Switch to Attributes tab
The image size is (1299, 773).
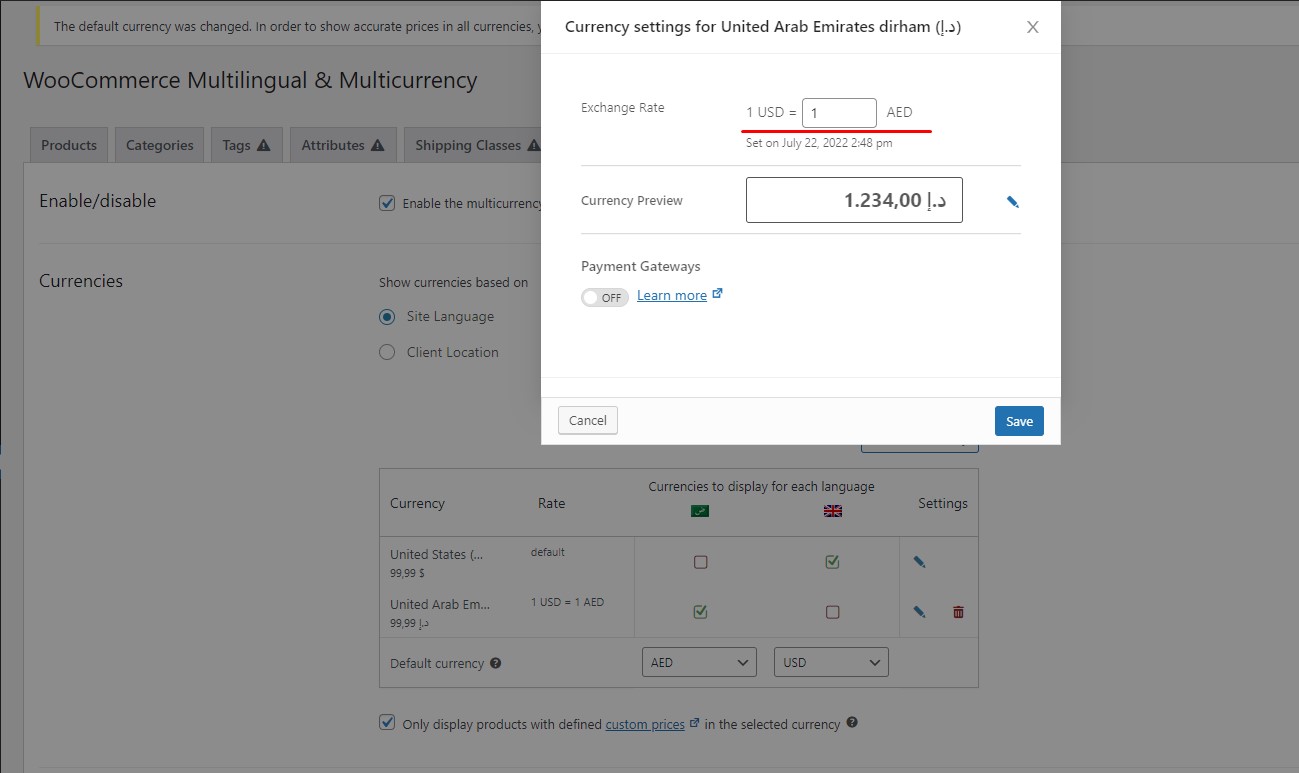pyautogui.click(x=343, y=145)
